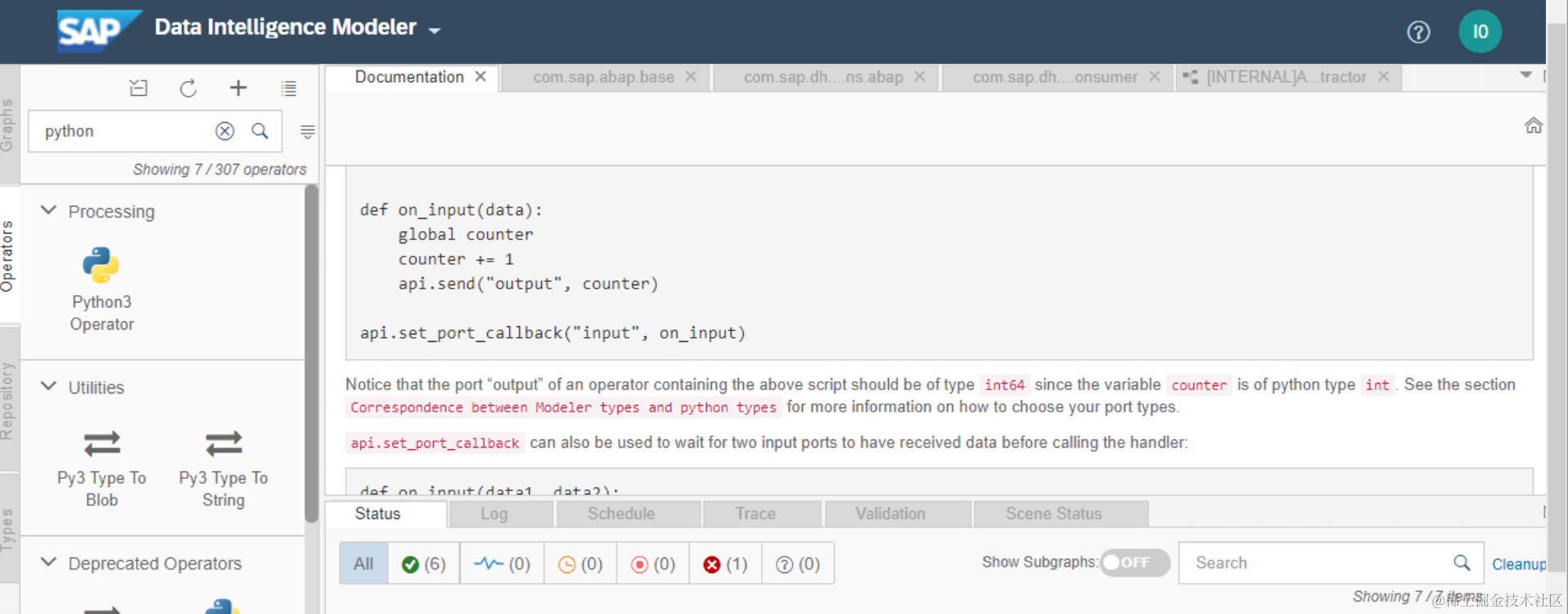The width and height of the screenshot is (1568, 614).
Task: Select Py3 Type To String operator
Action: [223, 468]
